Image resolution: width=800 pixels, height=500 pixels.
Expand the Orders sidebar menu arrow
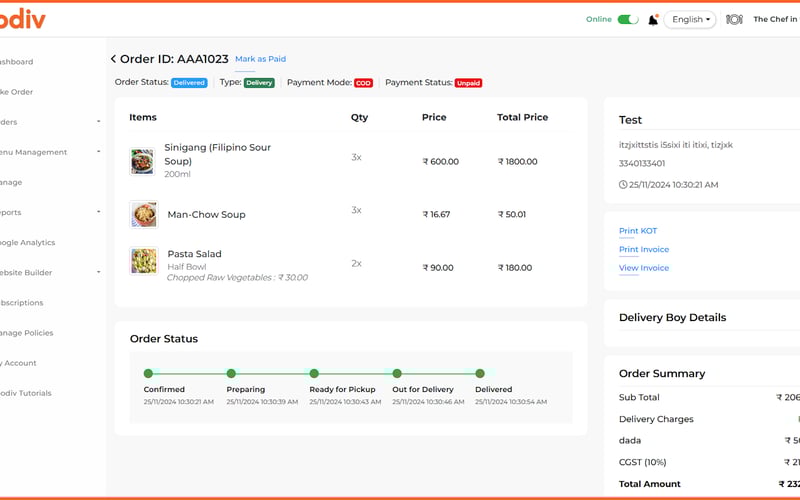(x=98, y=121)
